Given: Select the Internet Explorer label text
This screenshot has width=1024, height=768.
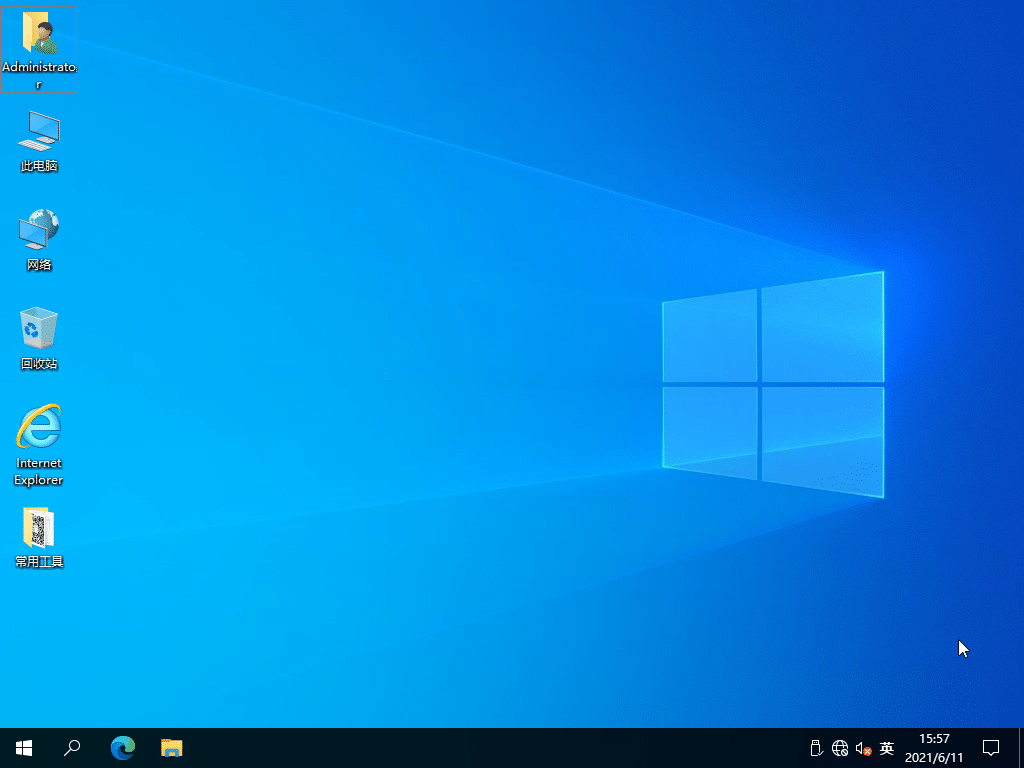Looking at the screenshot, I should 38,472.
